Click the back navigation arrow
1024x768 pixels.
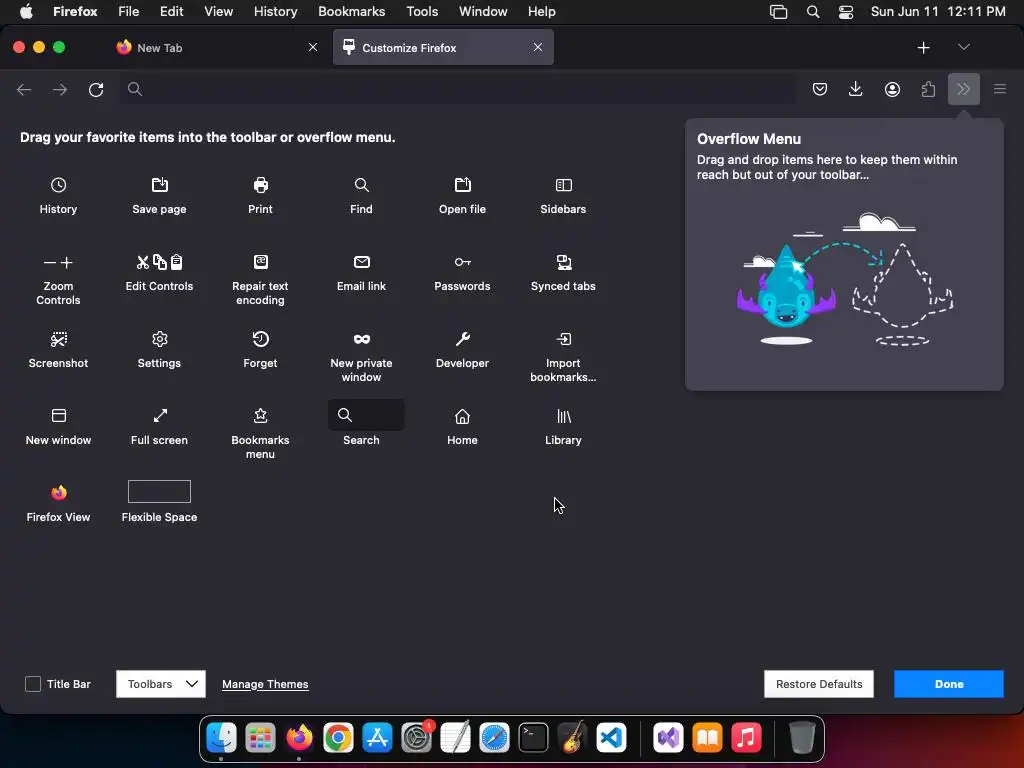point(24,89)
